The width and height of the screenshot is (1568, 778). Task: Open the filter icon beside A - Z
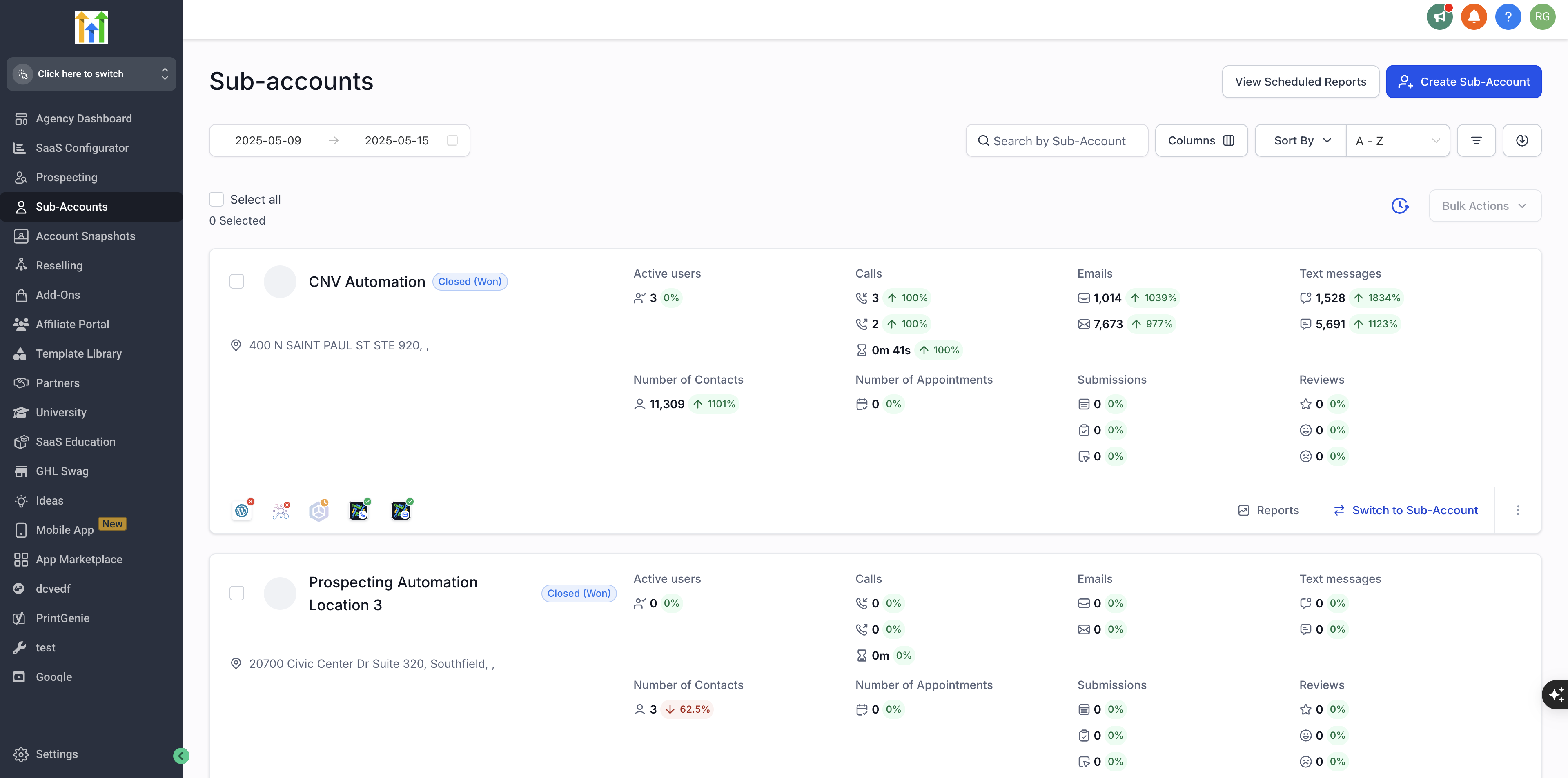1476,140
